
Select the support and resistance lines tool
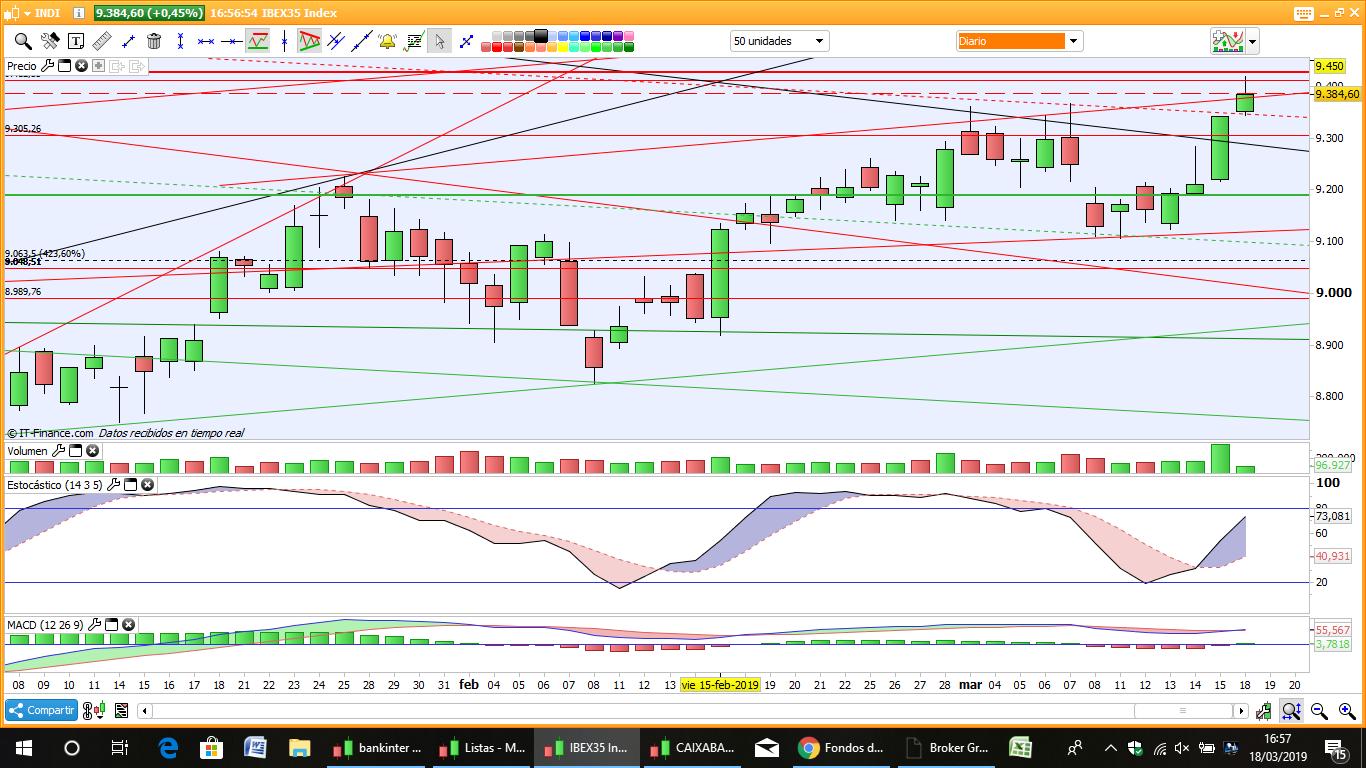pos(258,41)
